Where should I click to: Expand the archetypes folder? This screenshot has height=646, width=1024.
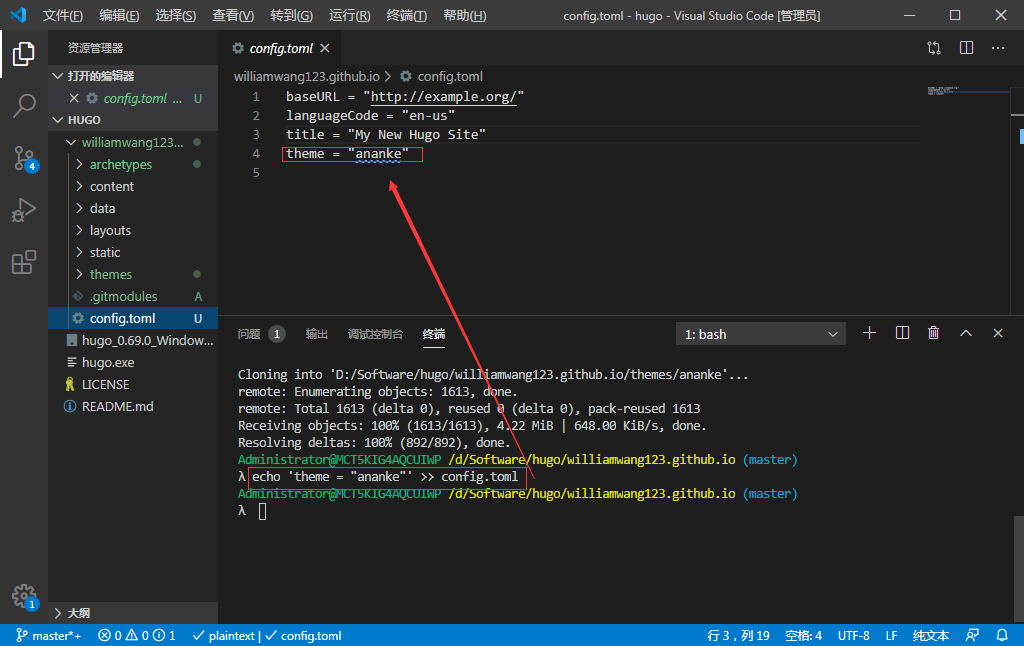pyautogui.click(x=79, y=165)
